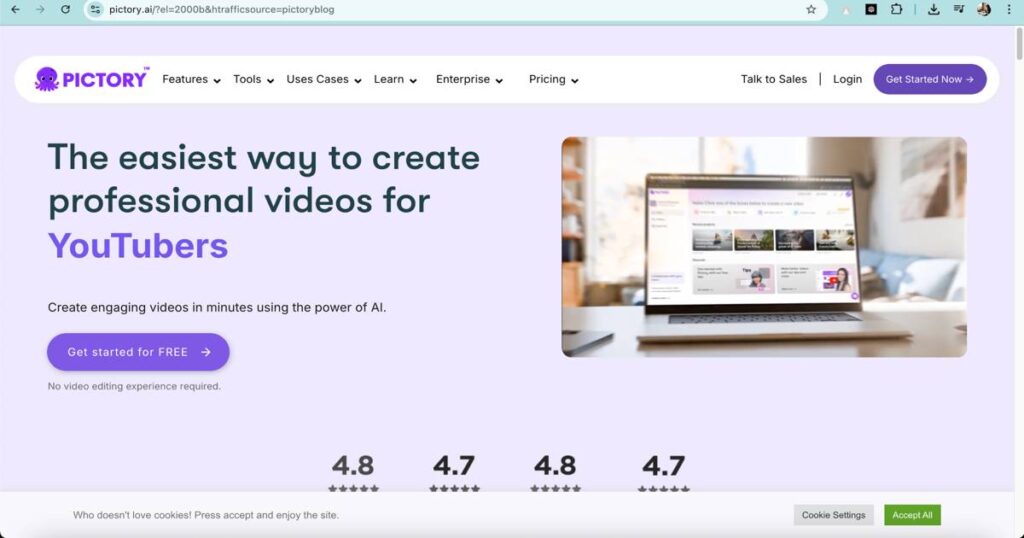
Task: Click 'No video editing experience required.' text
Action: point(134,386)
